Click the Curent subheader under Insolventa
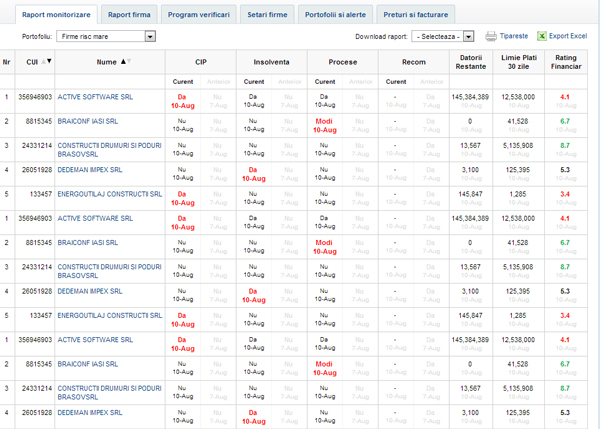 coord(254,82)
